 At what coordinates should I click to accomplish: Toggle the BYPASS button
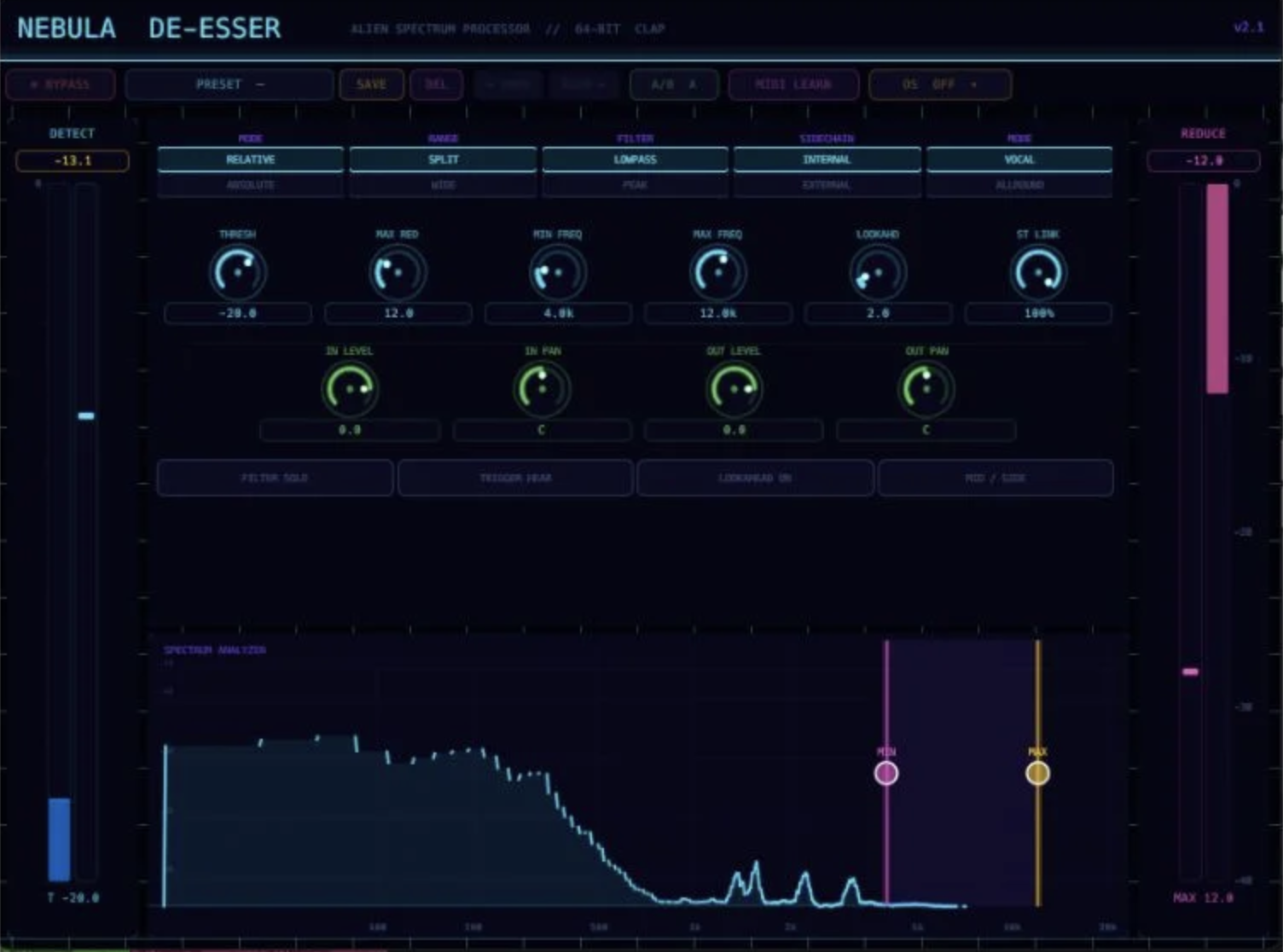pyautogui.click(x=60, y=84)
